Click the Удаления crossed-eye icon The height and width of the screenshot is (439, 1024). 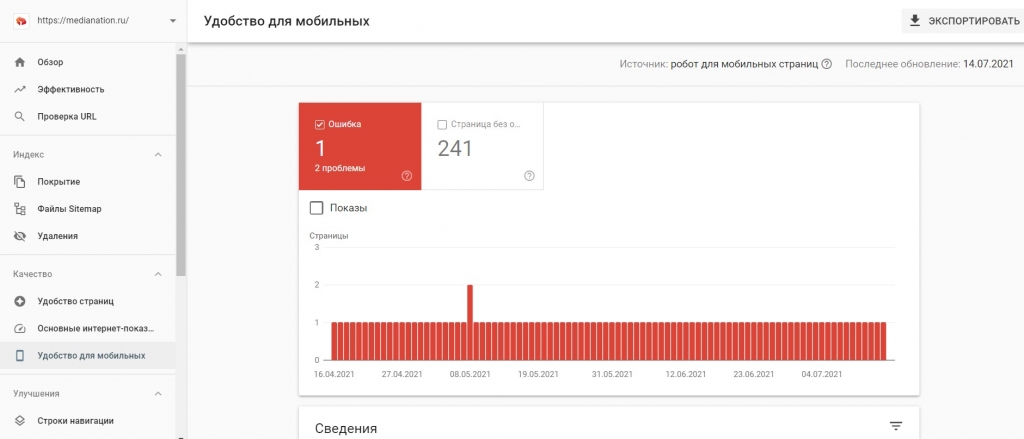[x=20, y=236]
